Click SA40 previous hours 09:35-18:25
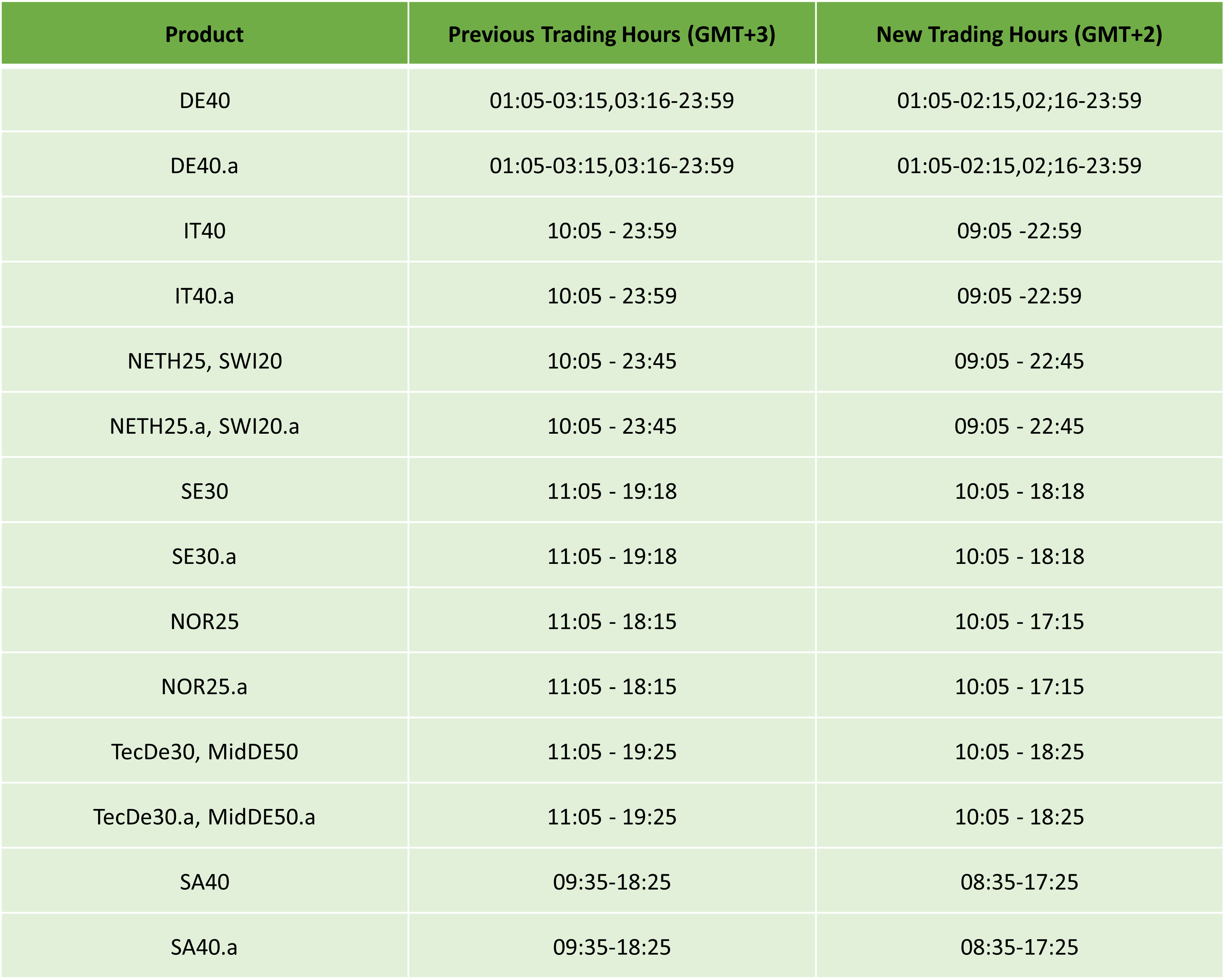This screenshot has height=980, width=1227. [612, 882]
